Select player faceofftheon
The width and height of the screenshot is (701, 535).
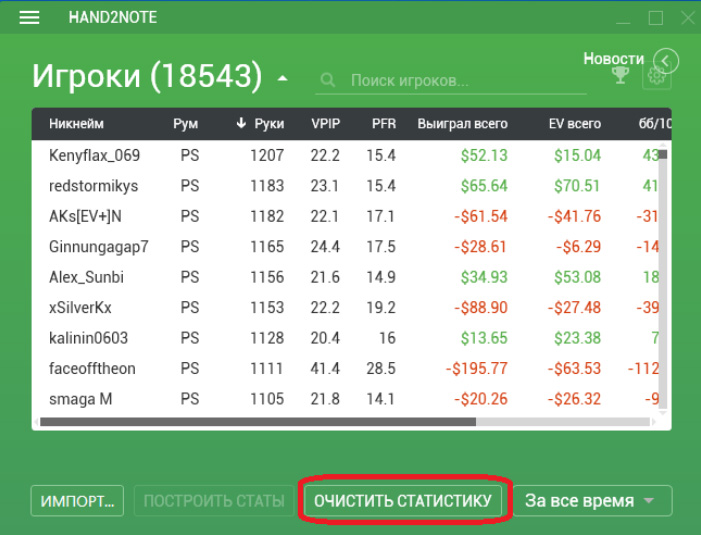(92, 368)
